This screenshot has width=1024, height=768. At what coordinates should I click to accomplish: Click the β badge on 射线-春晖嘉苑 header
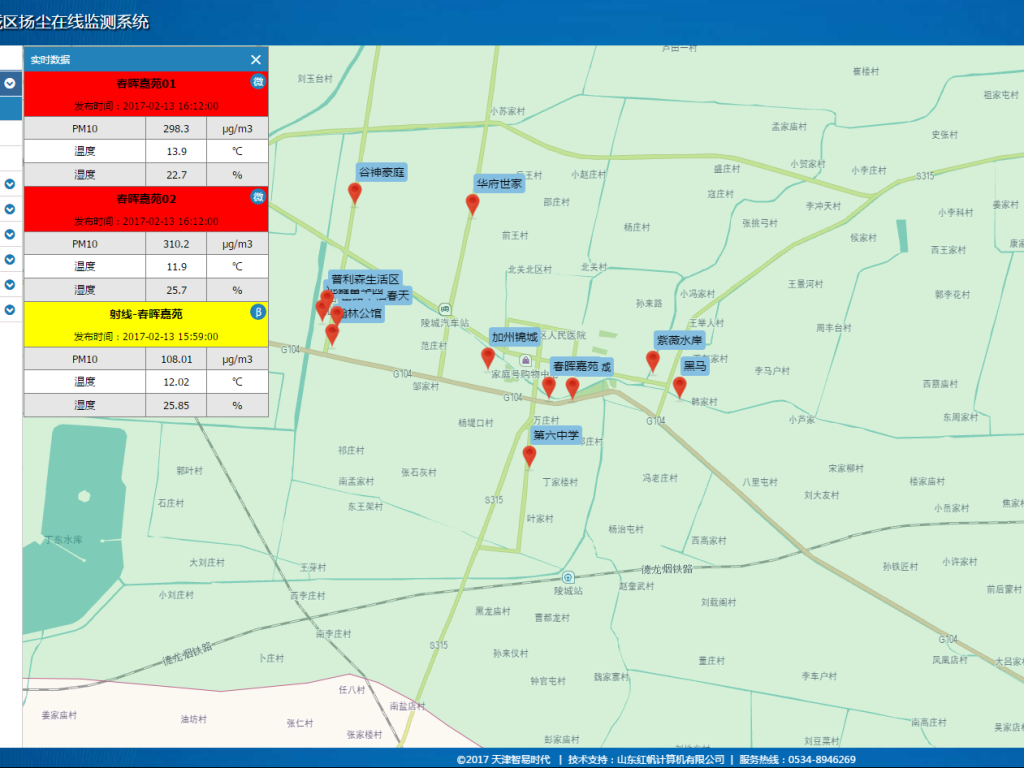click(257, 312)
